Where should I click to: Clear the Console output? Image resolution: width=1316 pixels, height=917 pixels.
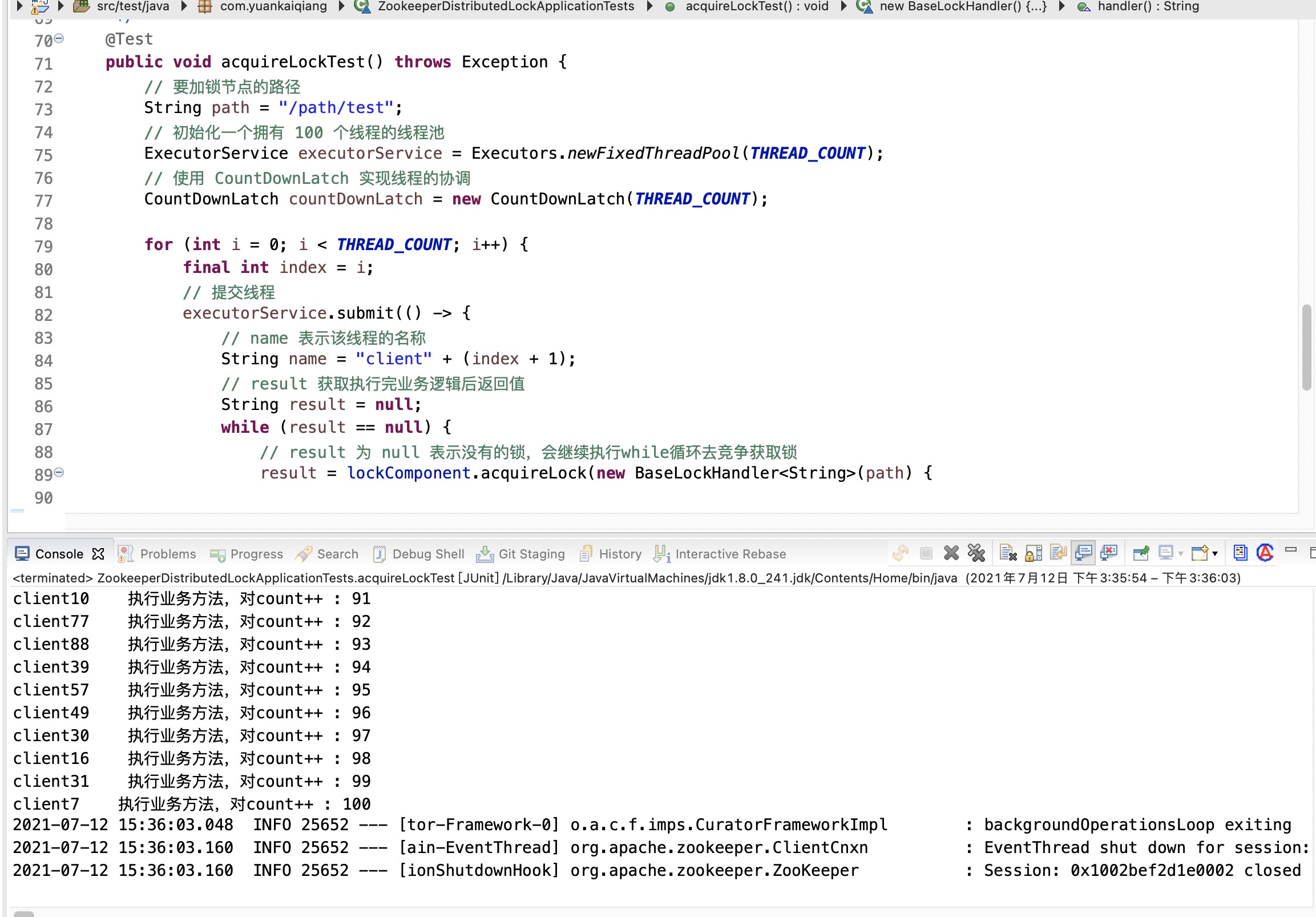(x=1008, y=553)
